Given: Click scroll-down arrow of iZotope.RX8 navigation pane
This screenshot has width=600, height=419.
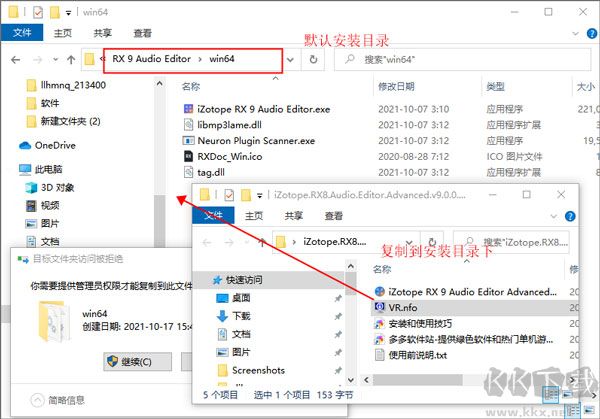Looking at the screenshot, I should coord(351,380).
